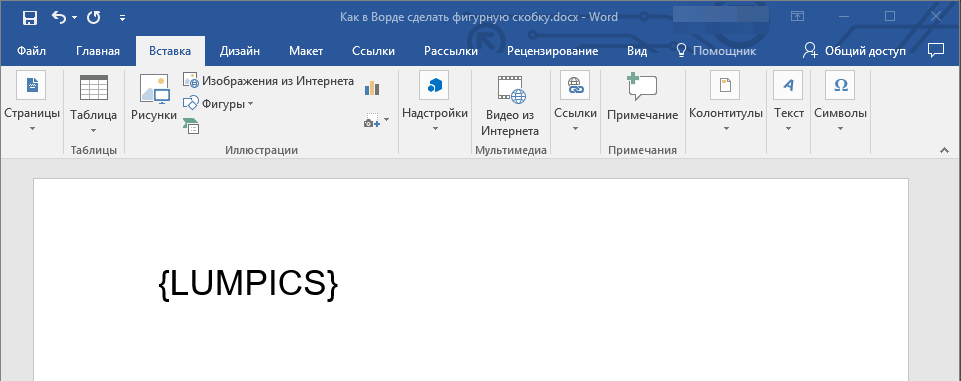Screen dimensions: 961x381
Task: Click Общий доступ share button
Action: 854,51
